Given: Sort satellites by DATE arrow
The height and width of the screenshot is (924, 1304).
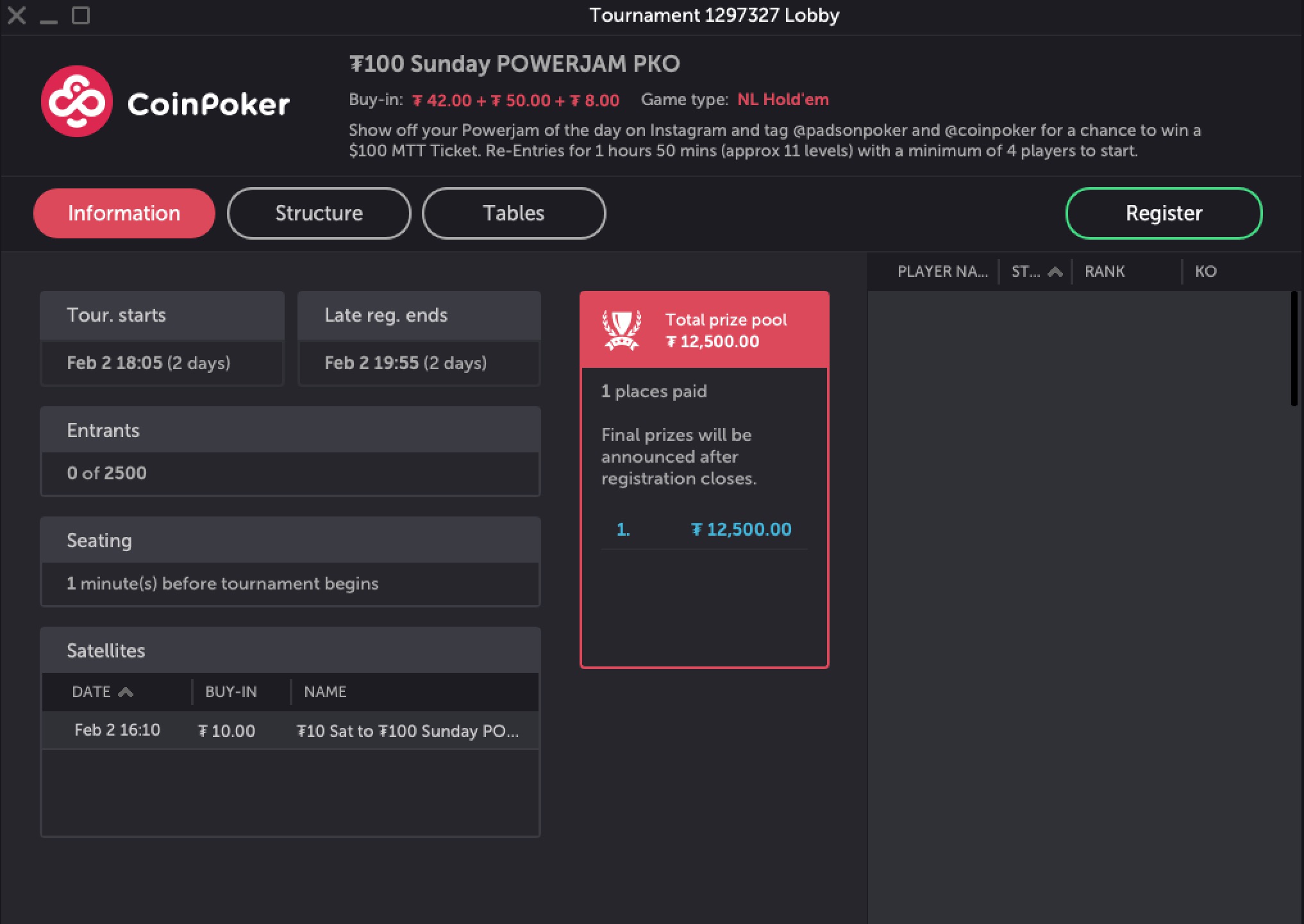Looking at the screenshot, I should (x=126, y=692).
